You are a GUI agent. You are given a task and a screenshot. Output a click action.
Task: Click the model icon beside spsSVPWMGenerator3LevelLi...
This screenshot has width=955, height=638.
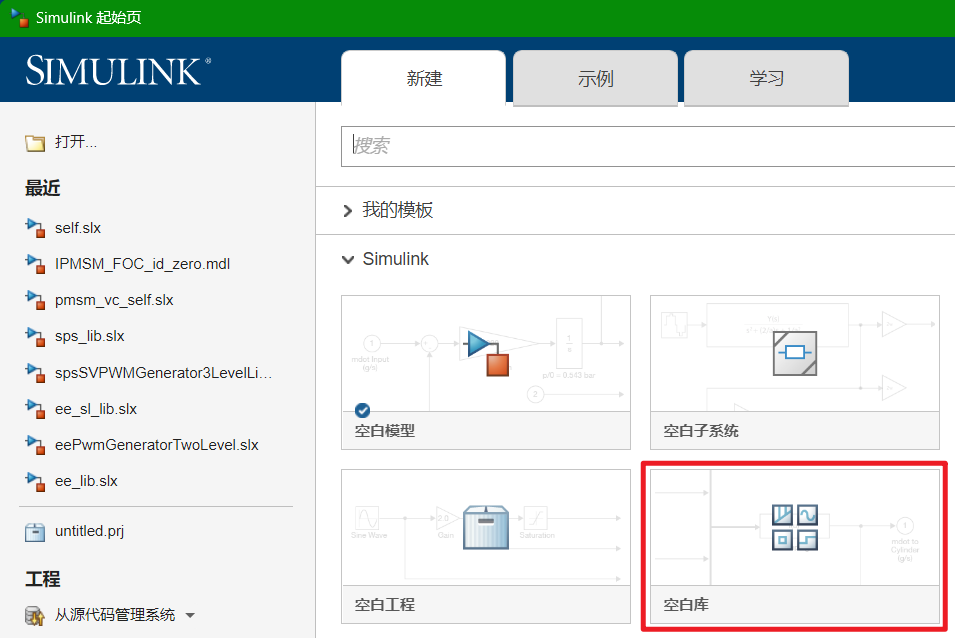[x=35, y=373]
